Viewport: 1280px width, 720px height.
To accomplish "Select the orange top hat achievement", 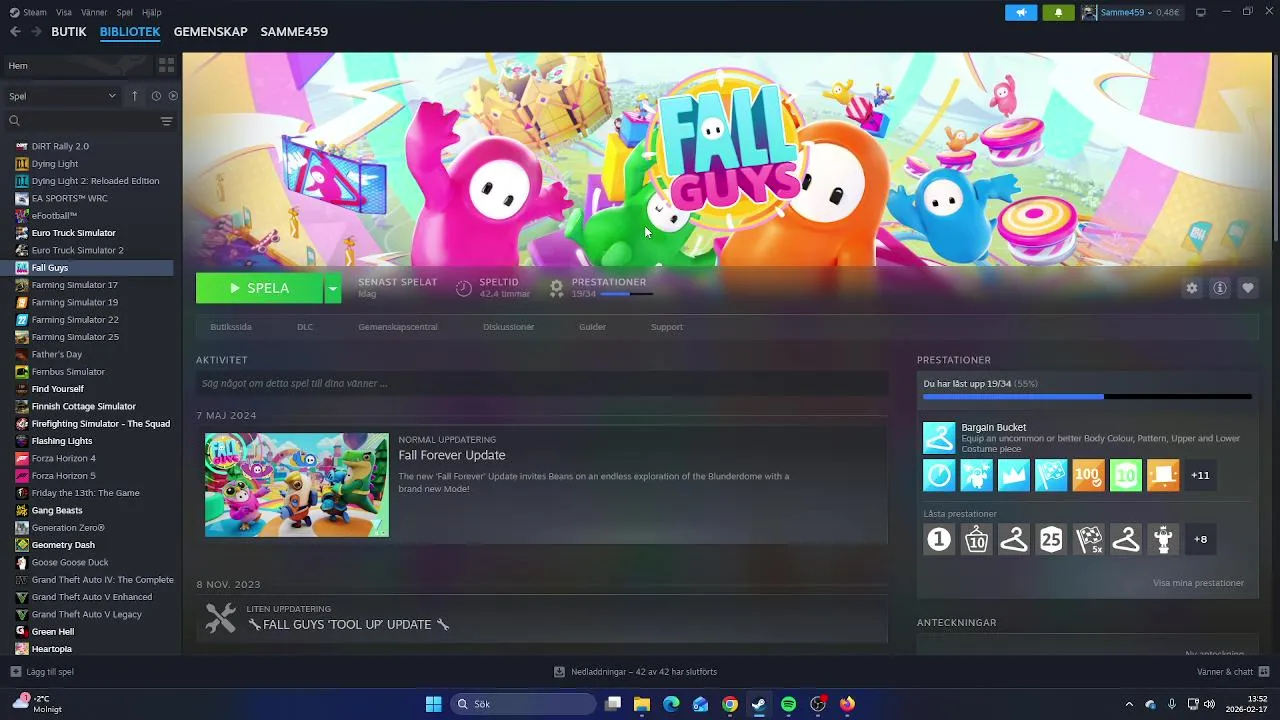I will 1163,475.
